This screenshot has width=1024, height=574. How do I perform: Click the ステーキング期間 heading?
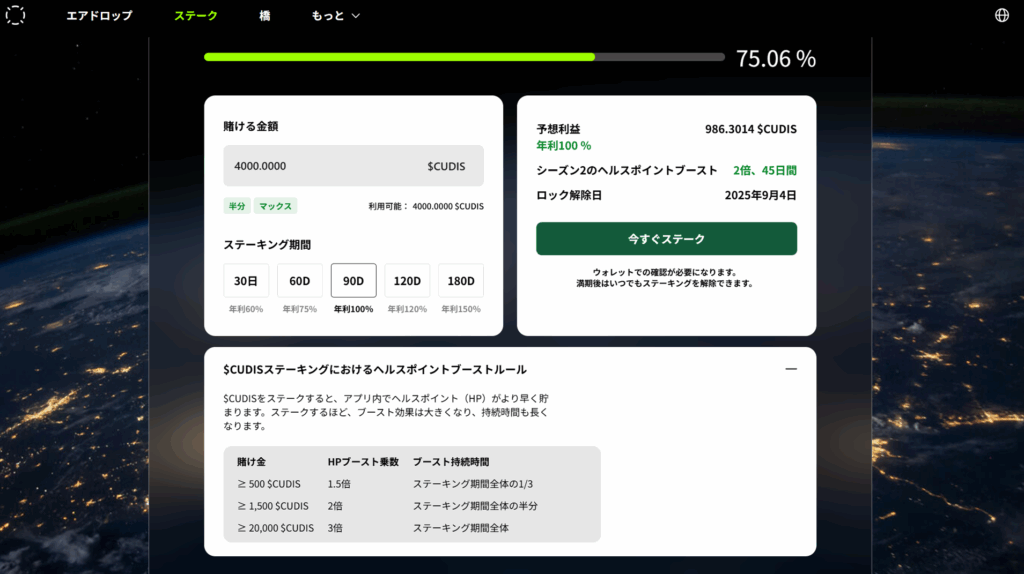pos(267,245)
